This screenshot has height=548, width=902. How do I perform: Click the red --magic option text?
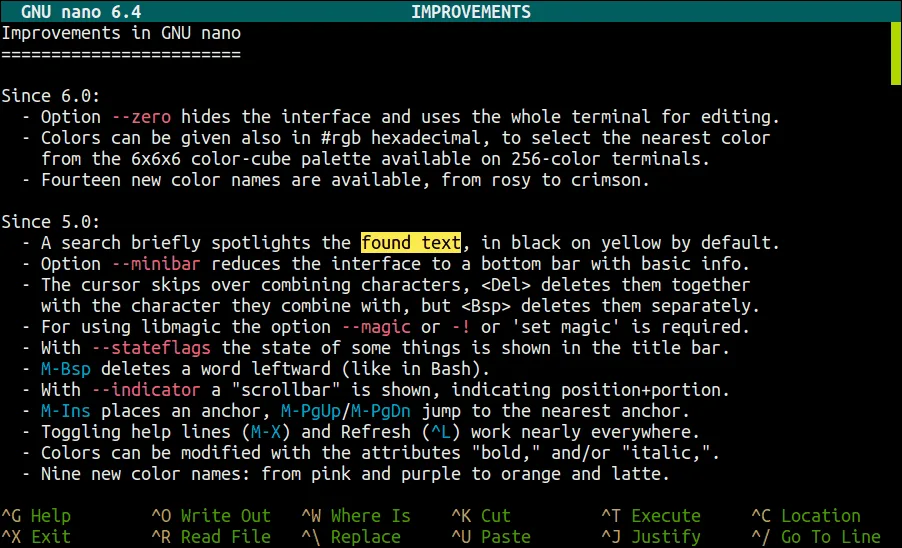tap(376, 327)
